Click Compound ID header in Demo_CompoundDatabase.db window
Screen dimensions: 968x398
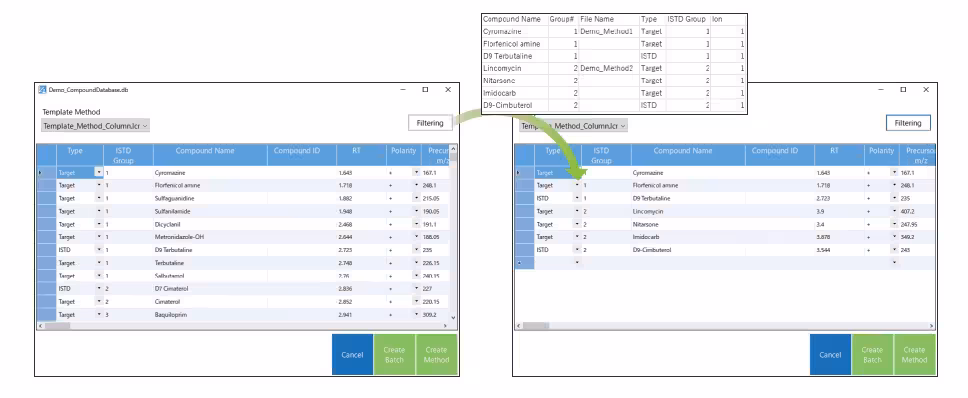[301, 155]
